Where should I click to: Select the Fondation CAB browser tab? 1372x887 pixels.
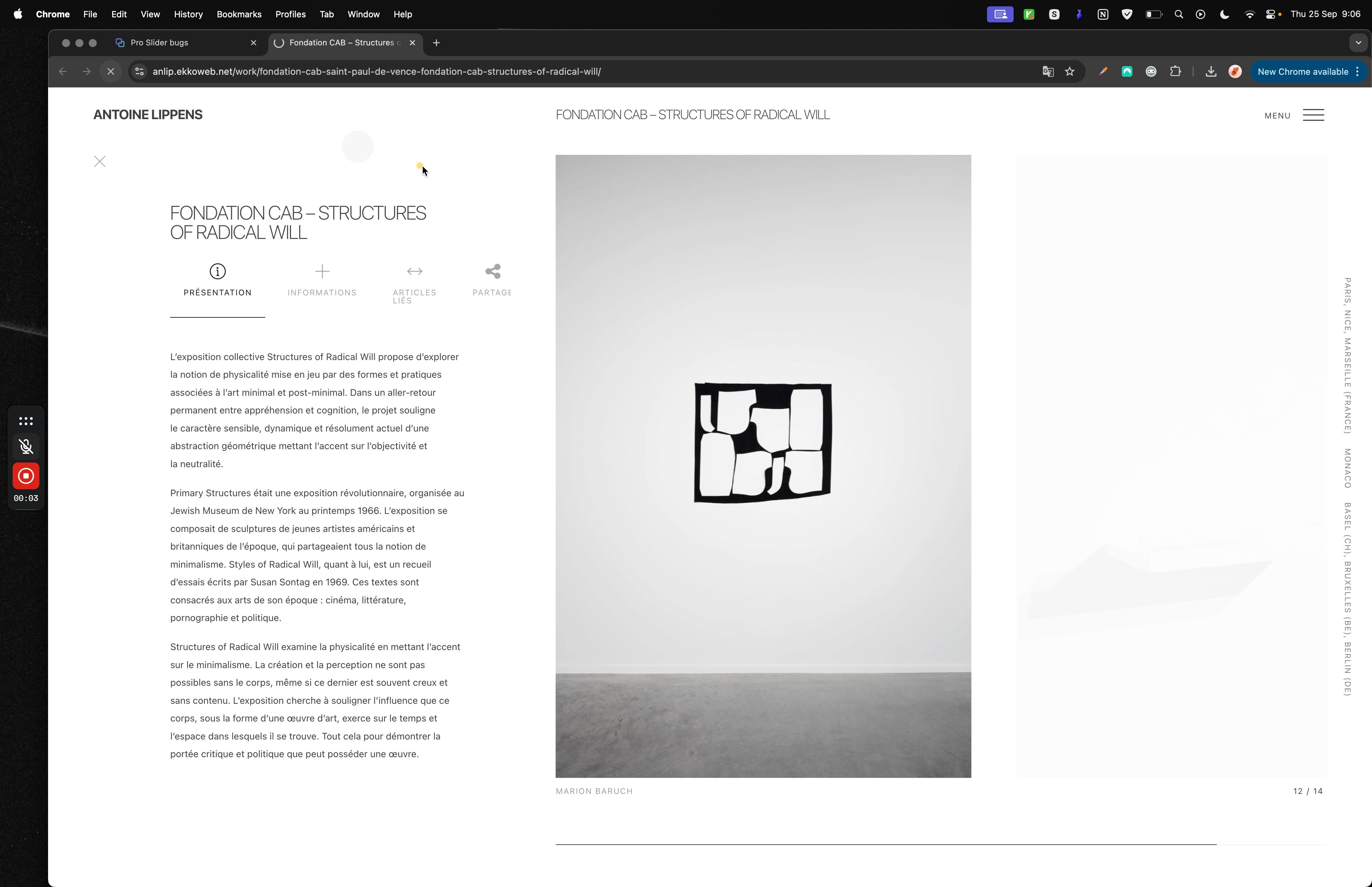click(345, 43)
